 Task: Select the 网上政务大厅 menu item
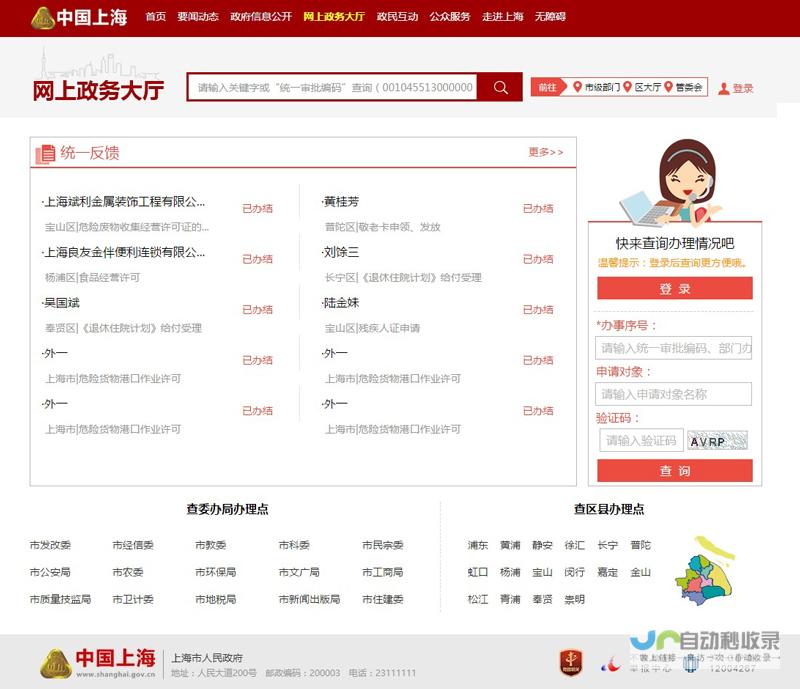coord(334,17)
